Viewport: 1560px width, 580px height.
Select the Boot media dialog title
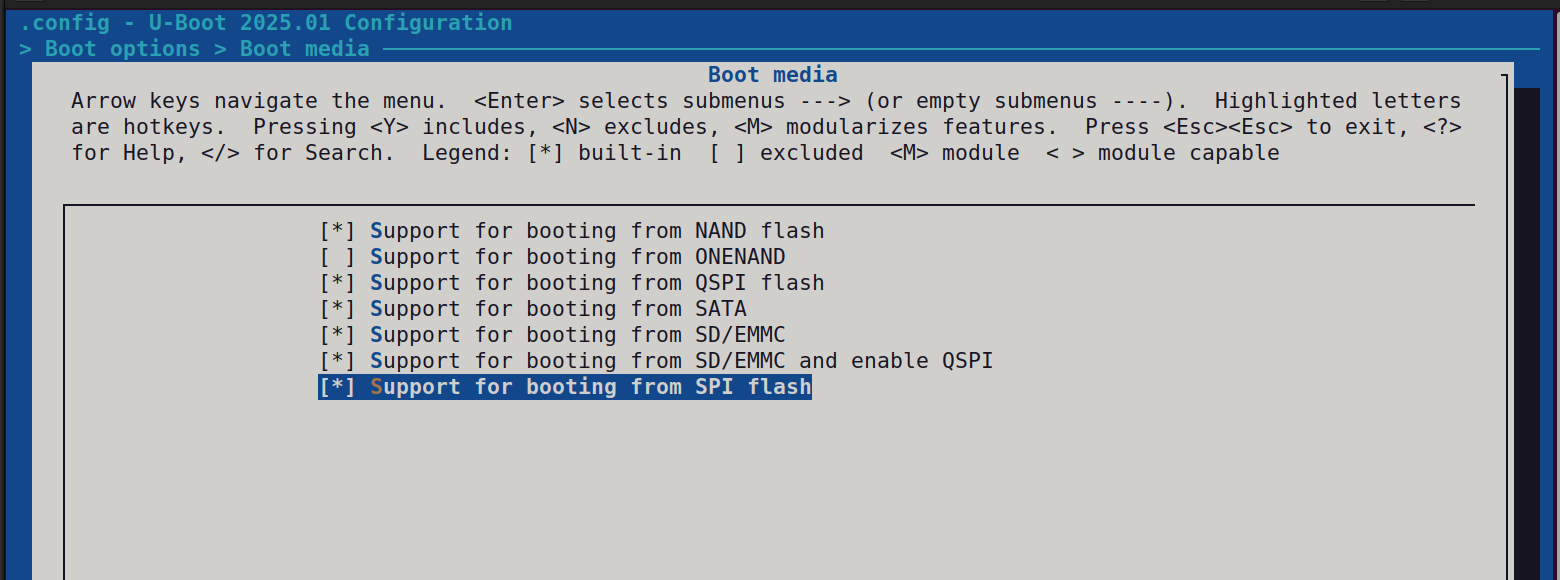(x=771, y=74)
